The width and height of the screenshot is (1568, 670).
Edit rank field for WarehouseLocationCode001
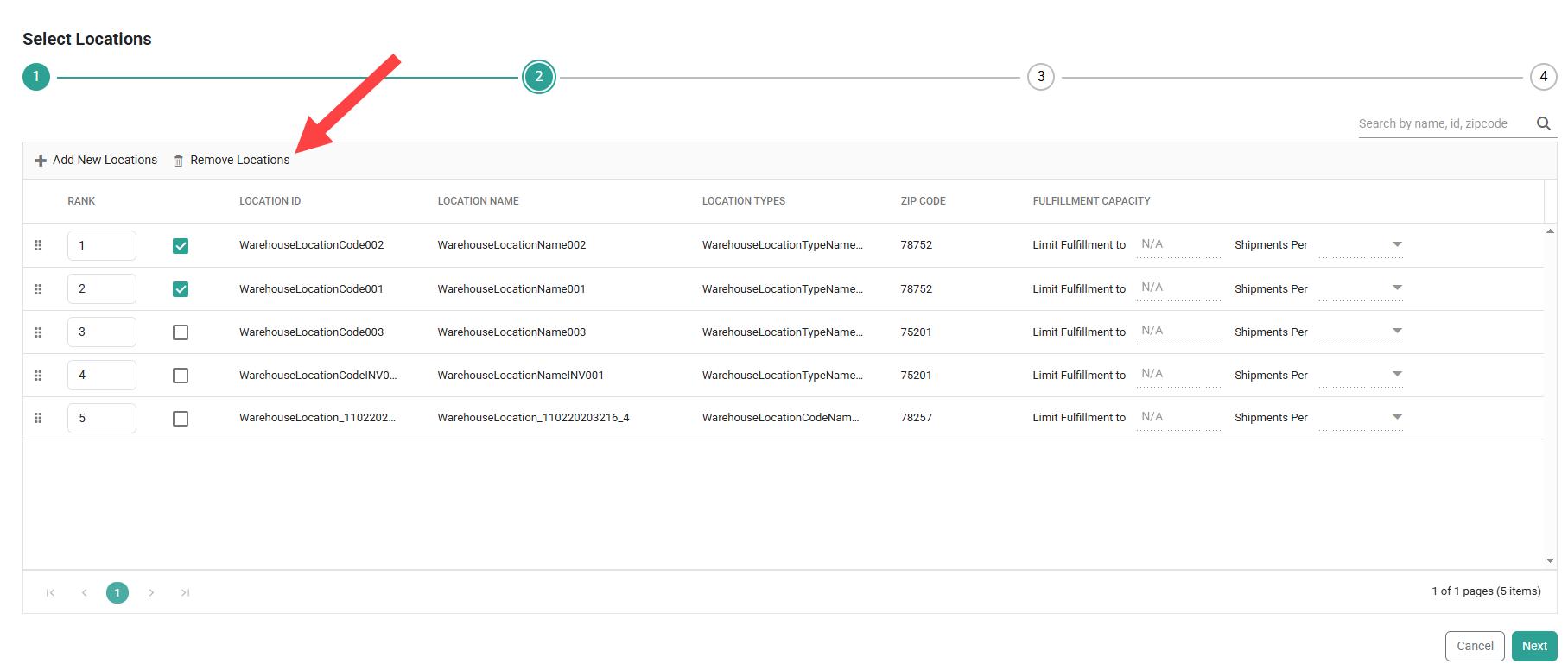coord(102,288)
